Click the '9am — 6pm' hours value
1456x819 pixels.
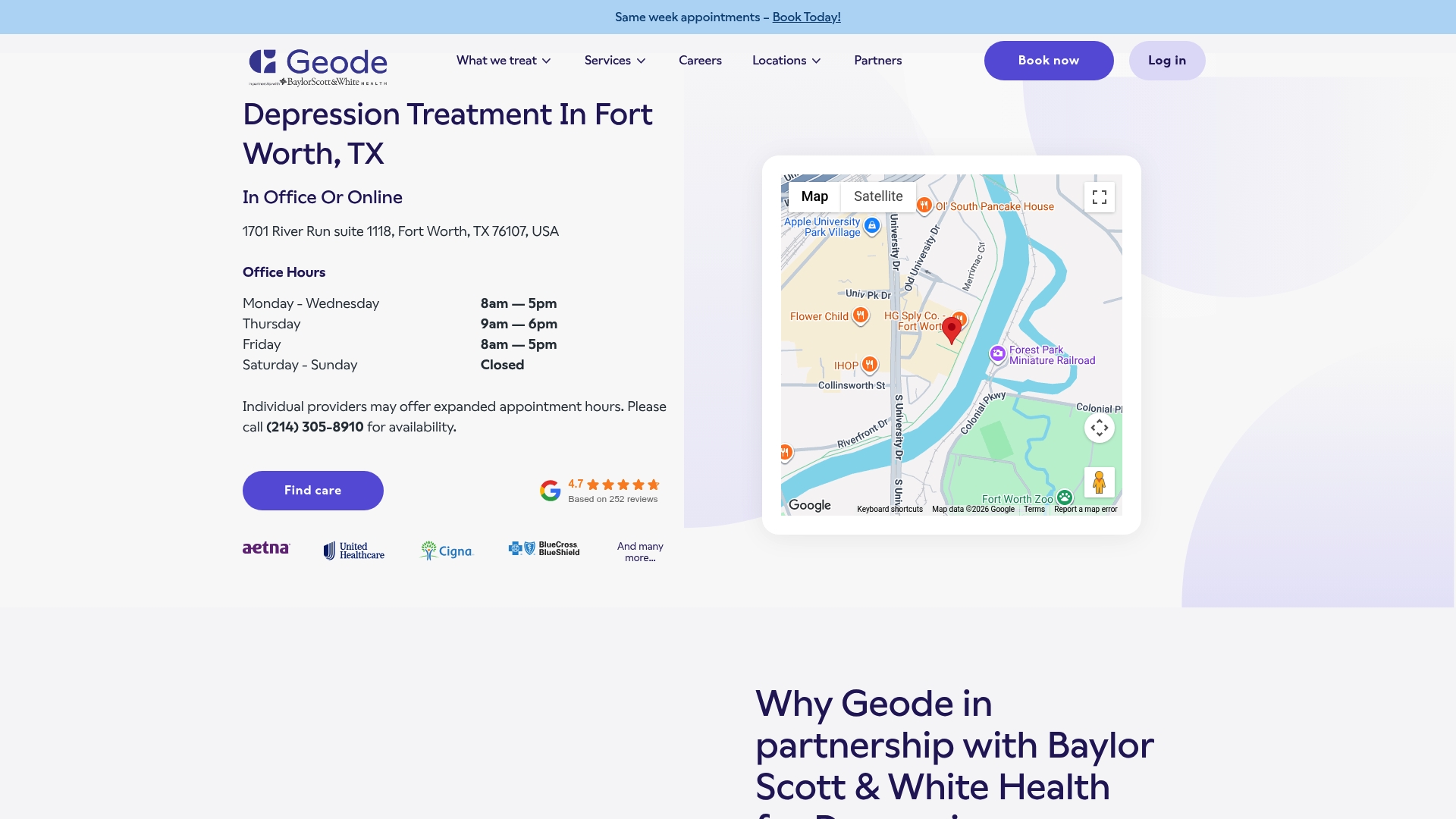coord(519,324)
